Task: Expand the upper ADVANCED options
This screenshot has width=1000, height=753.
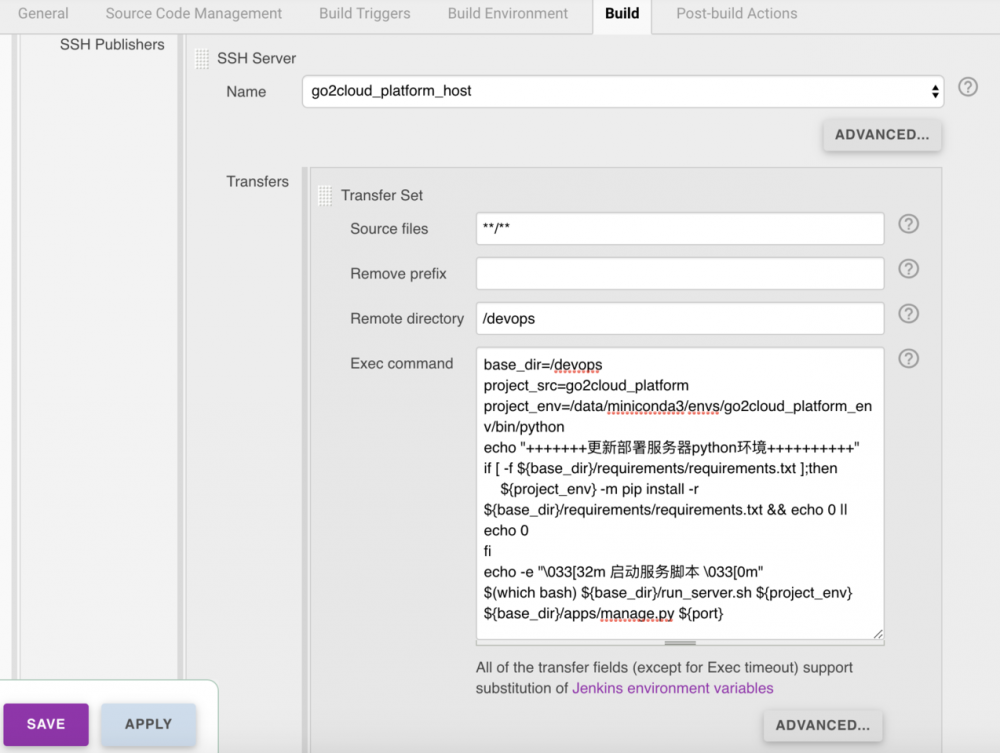Action: click(x=881, y=134)
